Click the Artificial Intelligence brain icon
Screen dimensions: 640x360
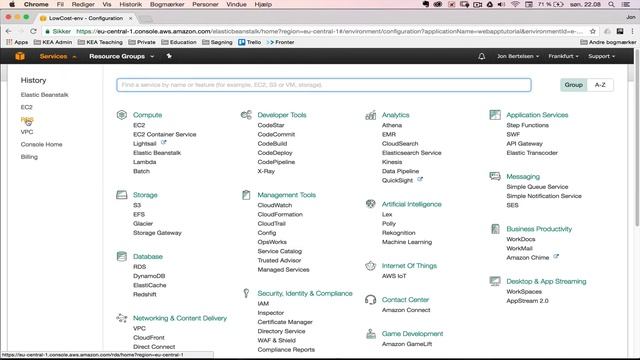371,204
